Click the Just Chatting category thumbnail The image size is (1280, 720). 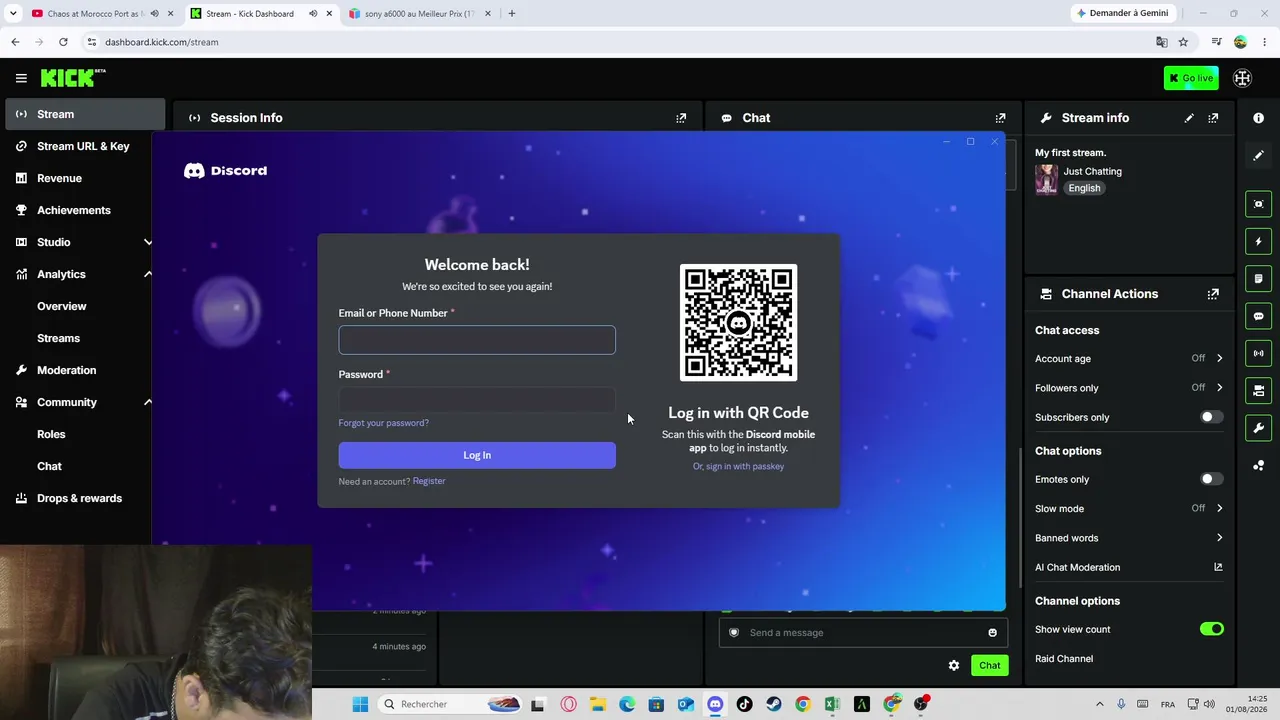1046,179
